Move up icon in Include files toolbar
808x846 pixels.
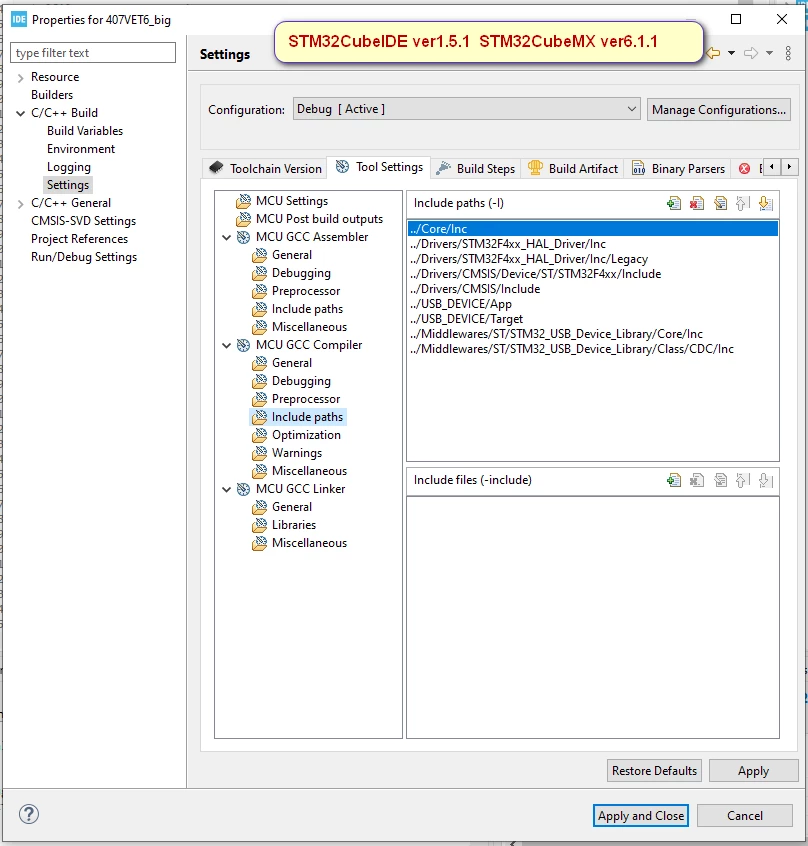[743, 480]
